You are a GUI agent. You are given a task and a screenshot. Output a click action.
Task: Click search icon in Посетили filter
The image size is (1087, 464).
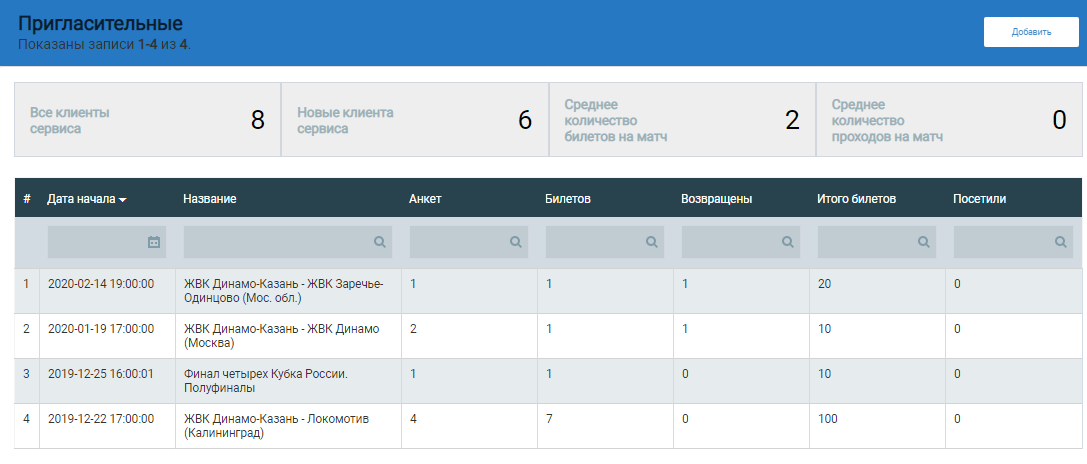1059,242
